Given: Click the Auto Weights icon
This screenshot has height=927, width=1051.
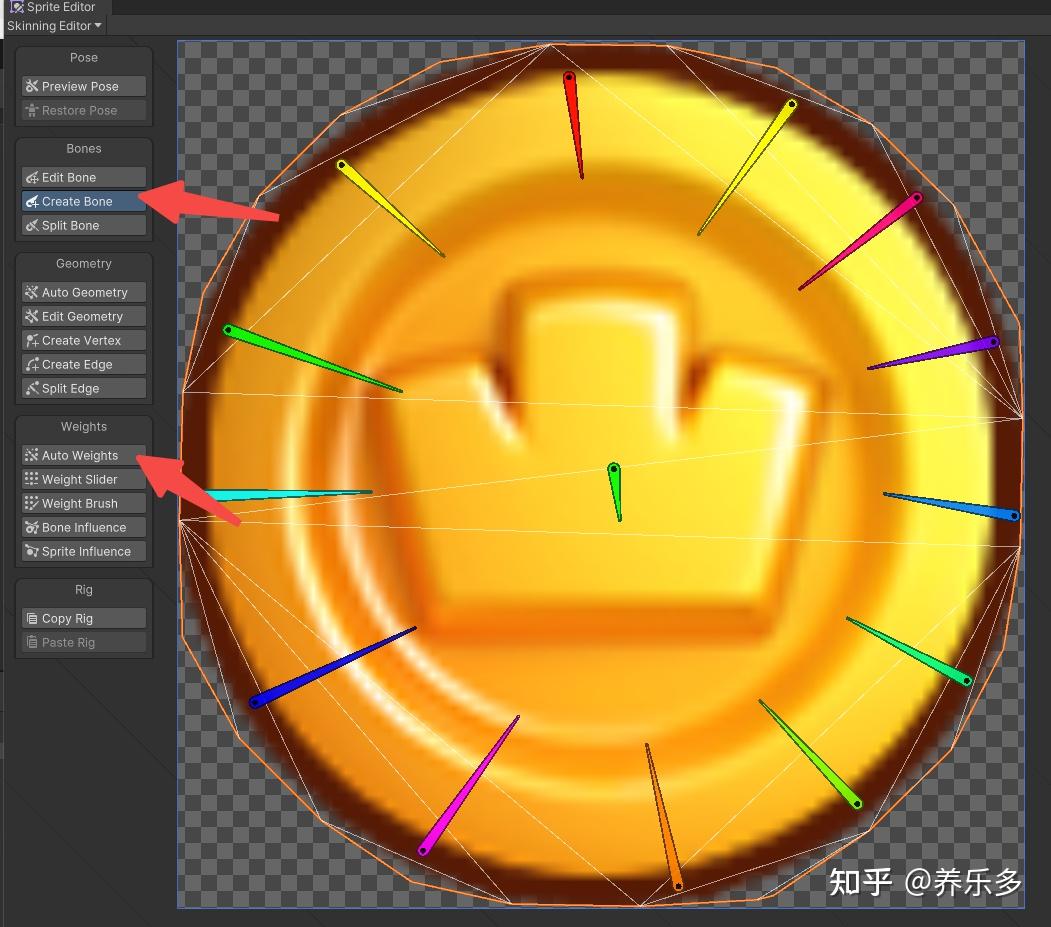Looking at the screenshot, I should [x=32, y=455].
